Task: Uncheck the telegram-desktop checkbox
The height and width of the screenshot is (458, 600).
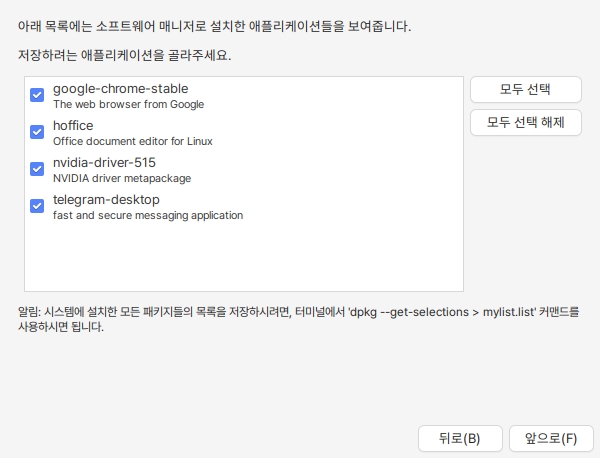Action: (x=37, y=206)
